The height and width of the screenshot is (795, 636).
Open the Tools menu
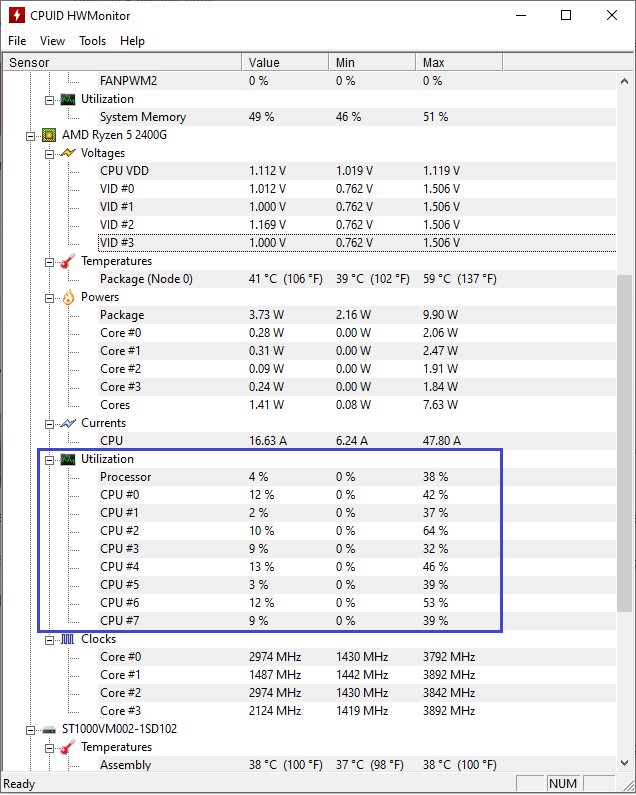coord(92,41)
